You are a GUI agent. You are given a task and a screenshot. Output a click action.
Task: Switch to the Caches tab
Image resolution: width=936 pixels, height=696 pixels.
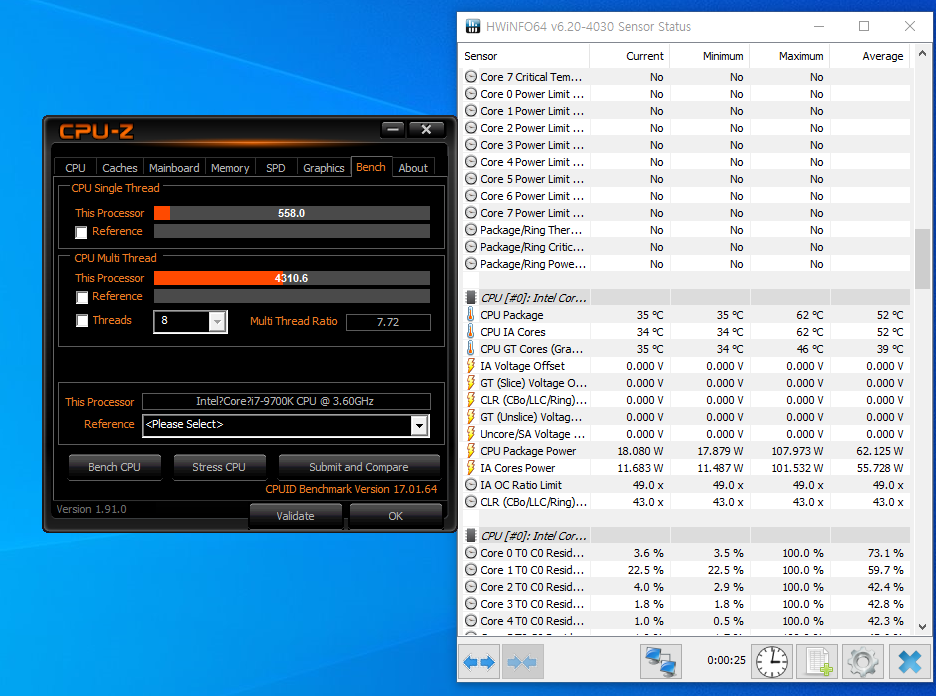click(119, 168)
